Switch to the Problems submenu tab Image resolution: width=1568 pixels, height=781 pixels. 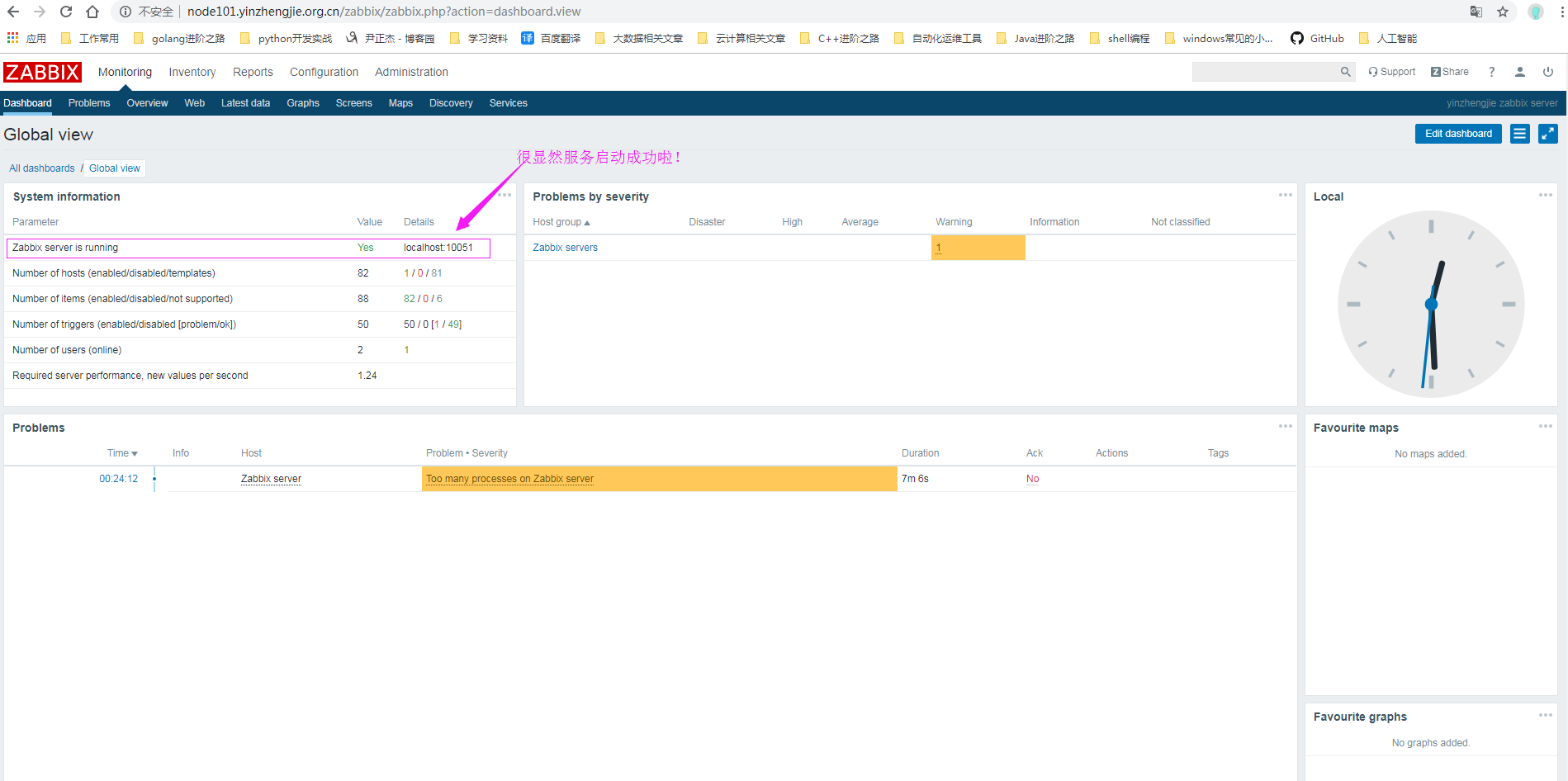point(89,103)
